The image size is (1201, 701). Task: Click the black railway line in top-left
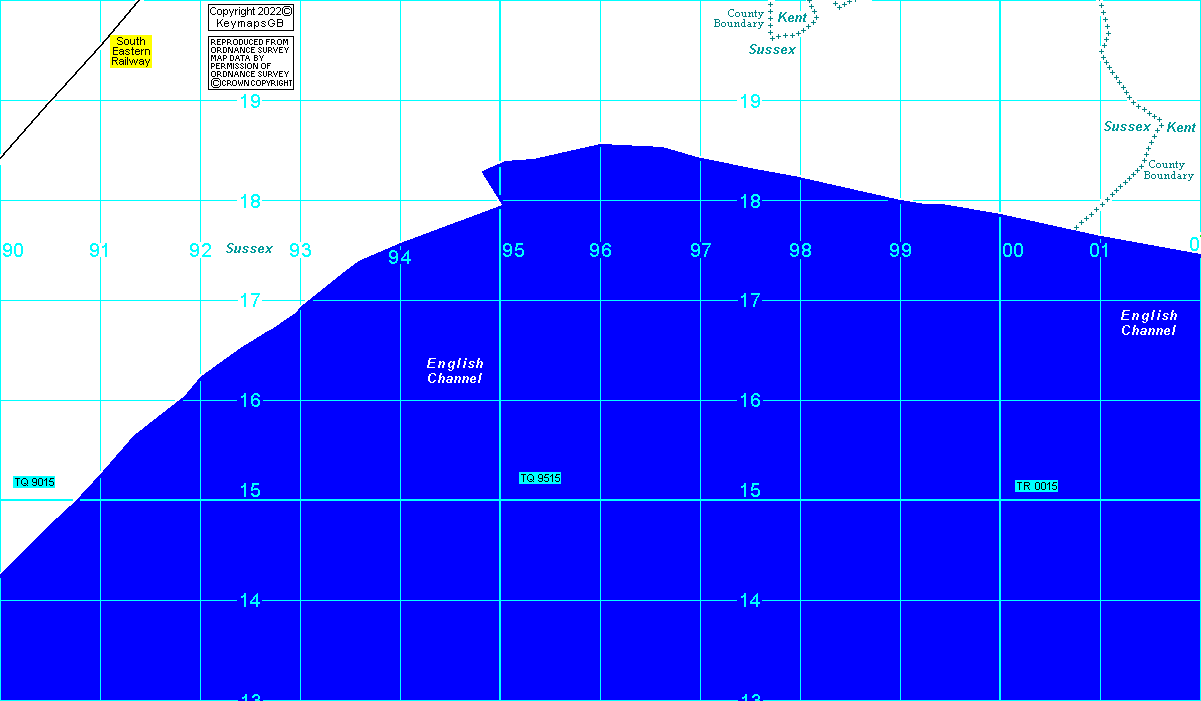(68, 80)
